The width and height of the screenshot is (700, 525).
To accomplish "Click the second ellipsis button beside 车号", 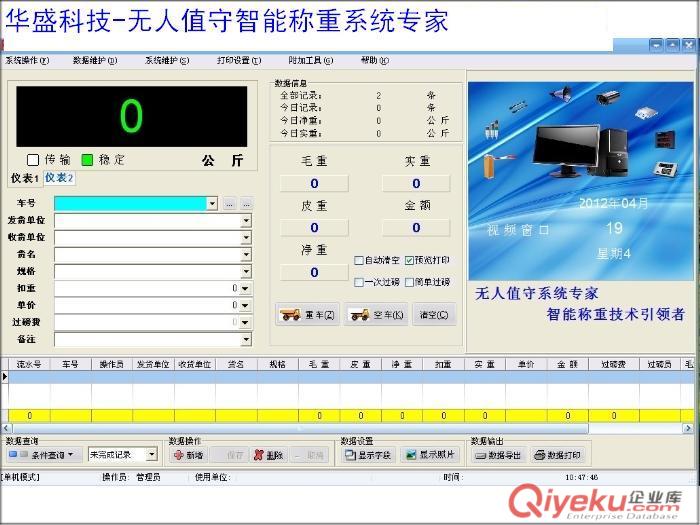I will point(246,204).
